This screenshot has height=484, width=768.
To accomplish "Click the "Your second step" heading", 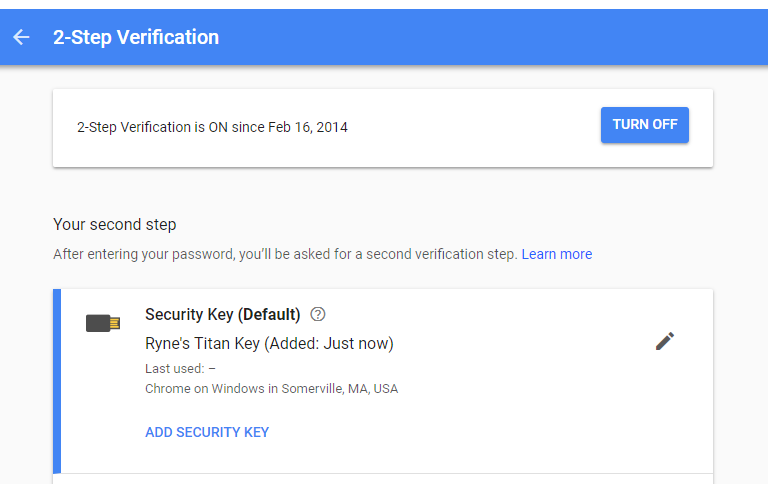I will click(114, 224).
